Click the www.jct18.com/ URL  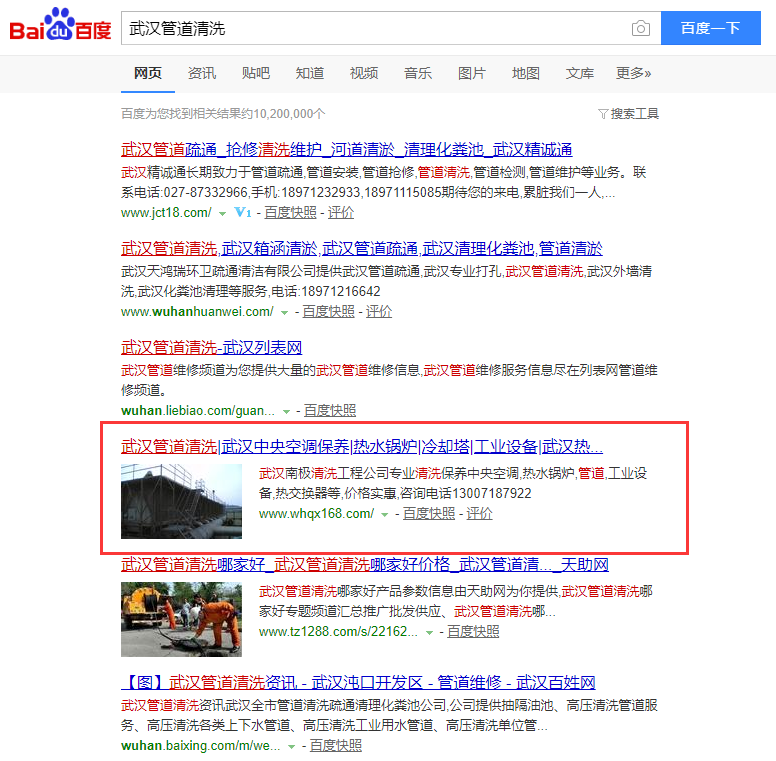coord(166,213)
